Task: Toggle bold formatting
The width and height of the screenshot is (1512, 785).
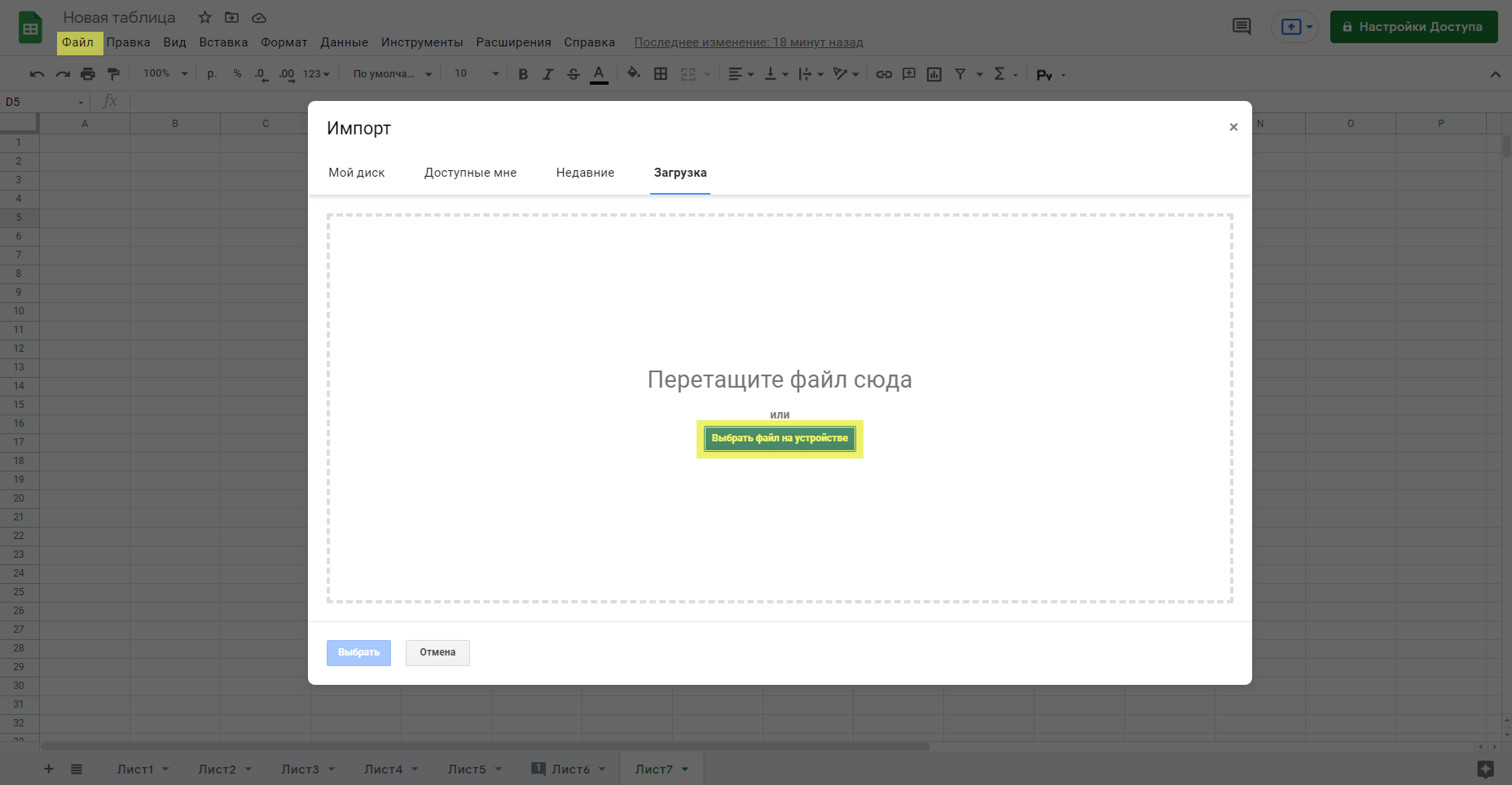Action: [x=523, y=74]
